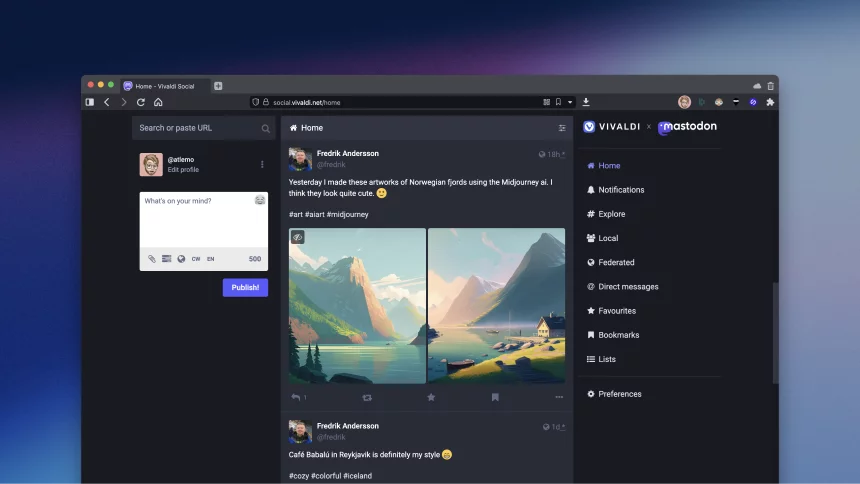The height and width of the screenshot is (484, 860).
Task: Click the Publish! button
Action: [x=245, y=288]
